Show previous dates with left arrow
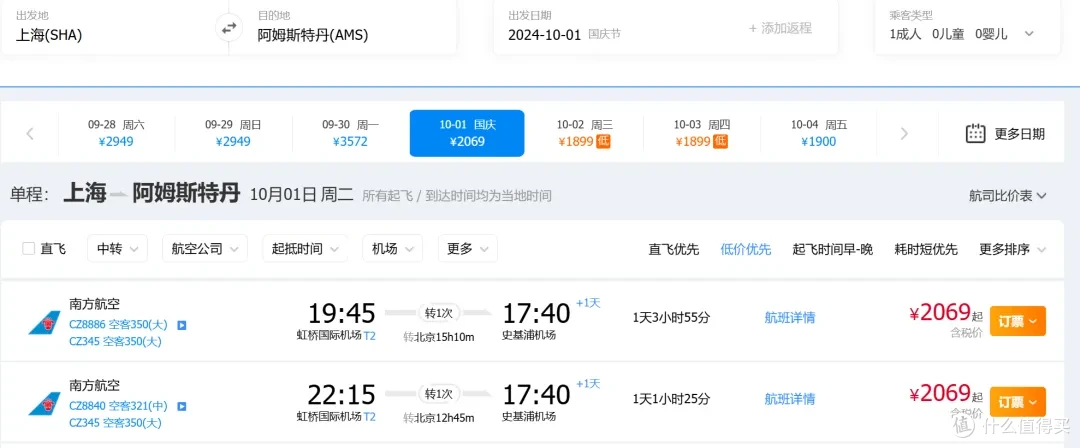This screenshot has width=1080, height=448. point(30,134)
